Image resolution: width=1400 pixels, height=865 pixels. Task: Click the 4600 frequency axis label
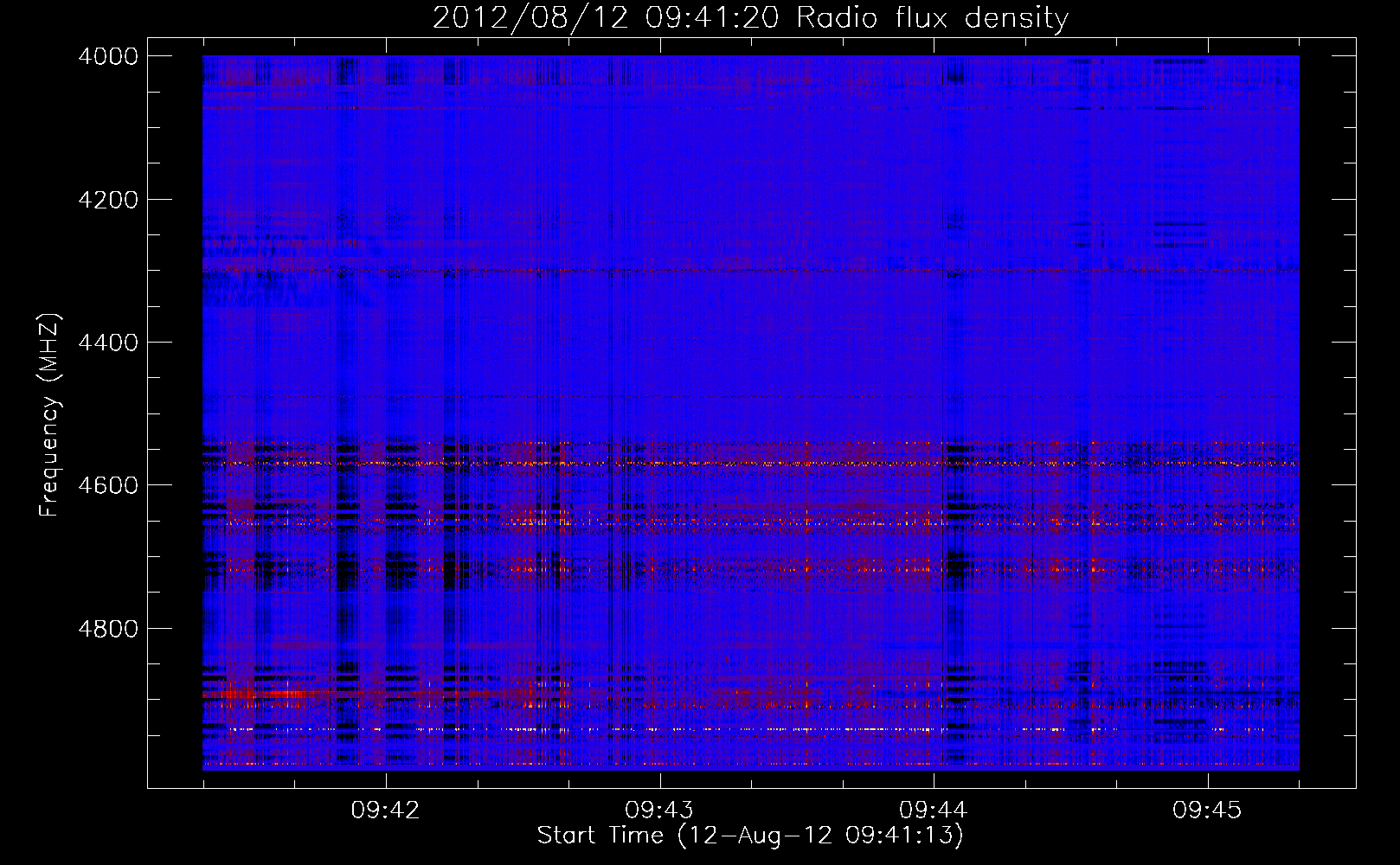pyautogui.click(x=108, y=485)
